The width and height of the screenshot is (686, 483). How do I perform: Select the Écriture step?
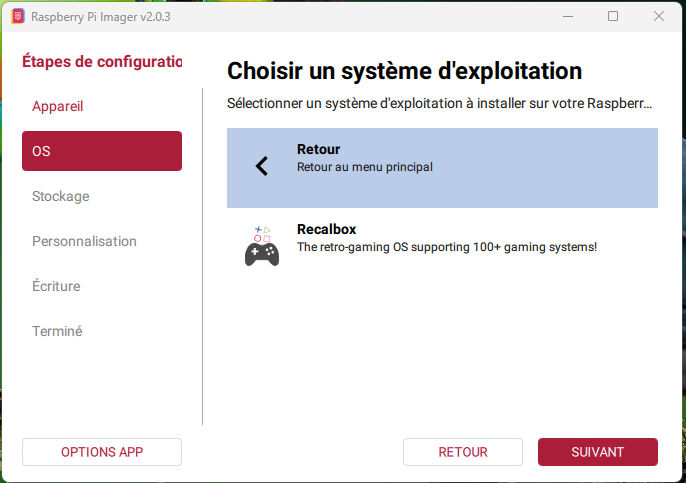pos(56,286)
